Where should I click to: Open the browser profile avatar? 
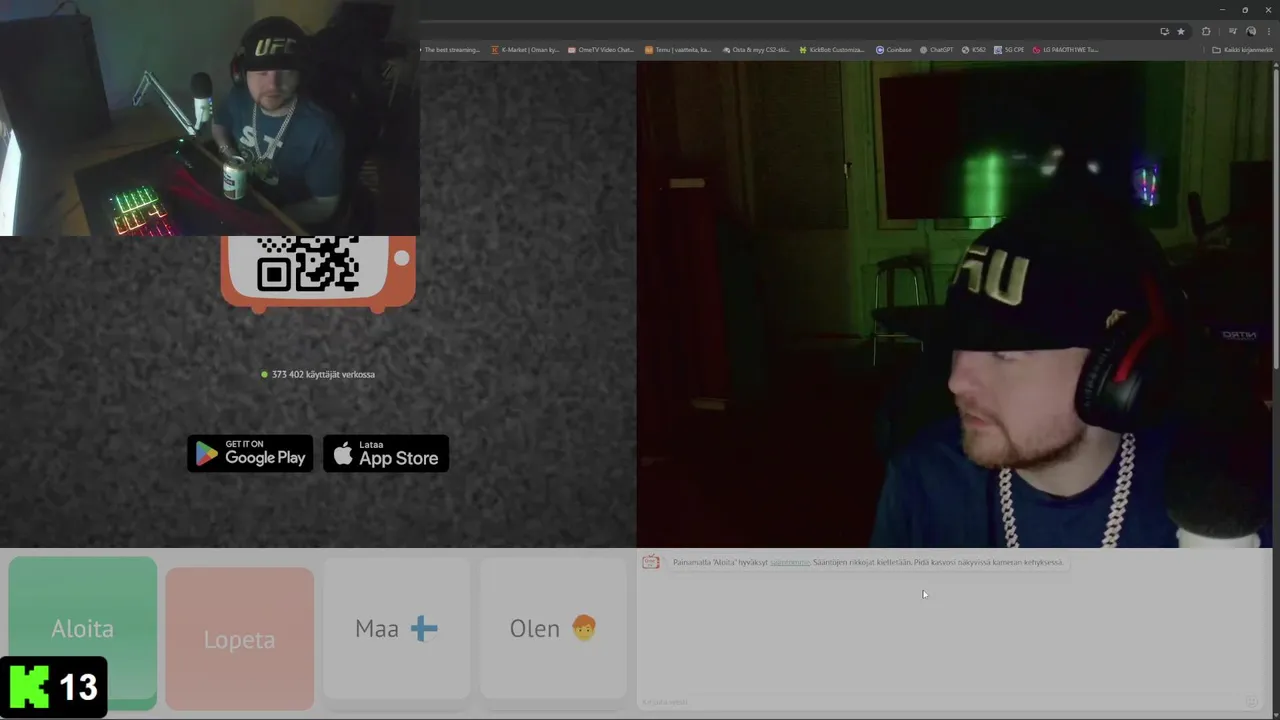[x=1251, y=32]
